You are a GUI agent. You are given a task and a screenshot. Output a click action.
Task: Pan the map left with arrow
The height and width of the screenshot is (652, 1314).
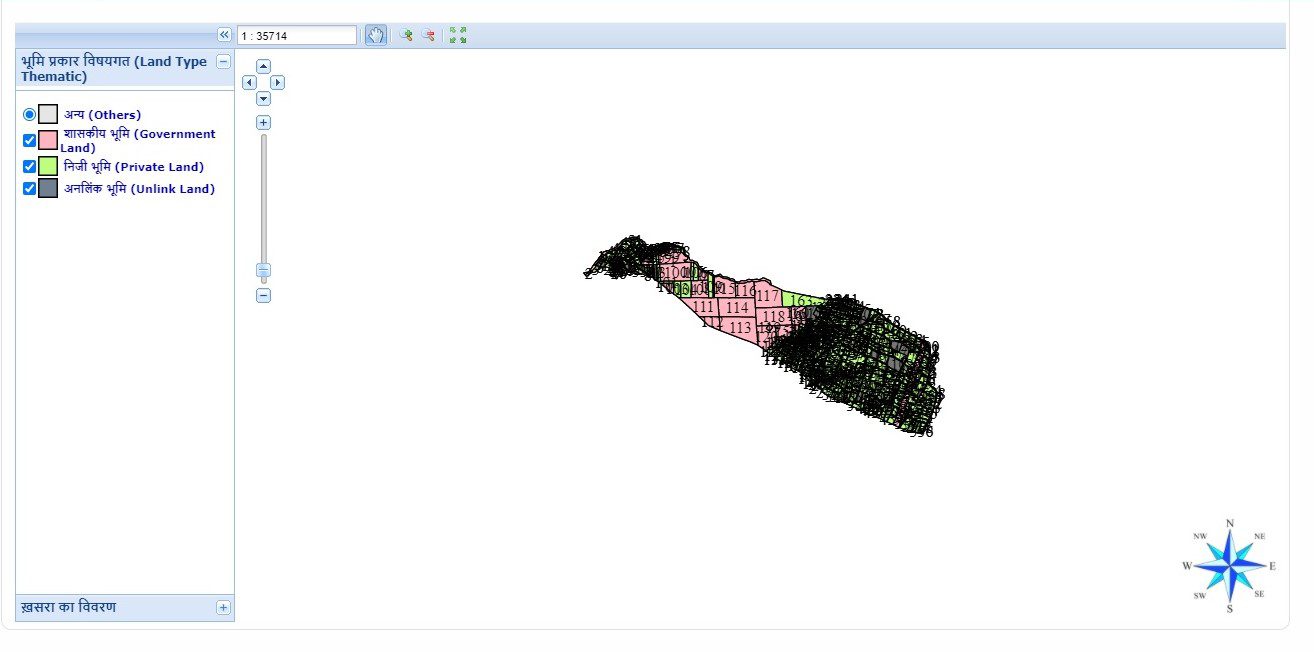point(249,83)
